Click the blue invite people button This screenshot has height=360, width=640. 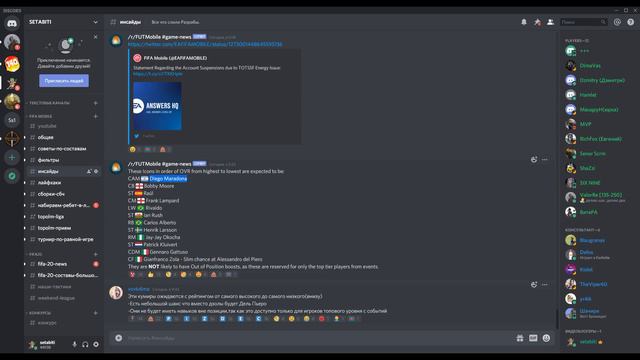(x=64, y=81)
